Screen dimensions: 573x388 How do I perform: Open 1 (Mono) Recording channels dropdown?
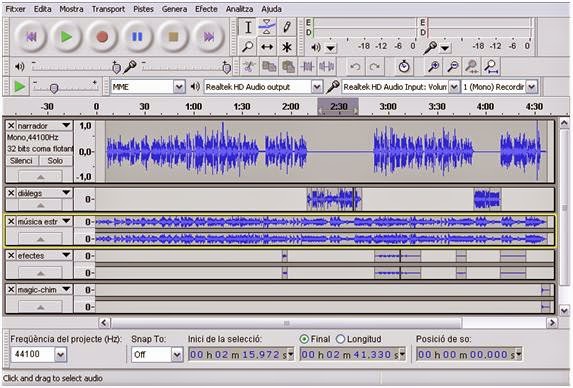[x=532, y=87]
